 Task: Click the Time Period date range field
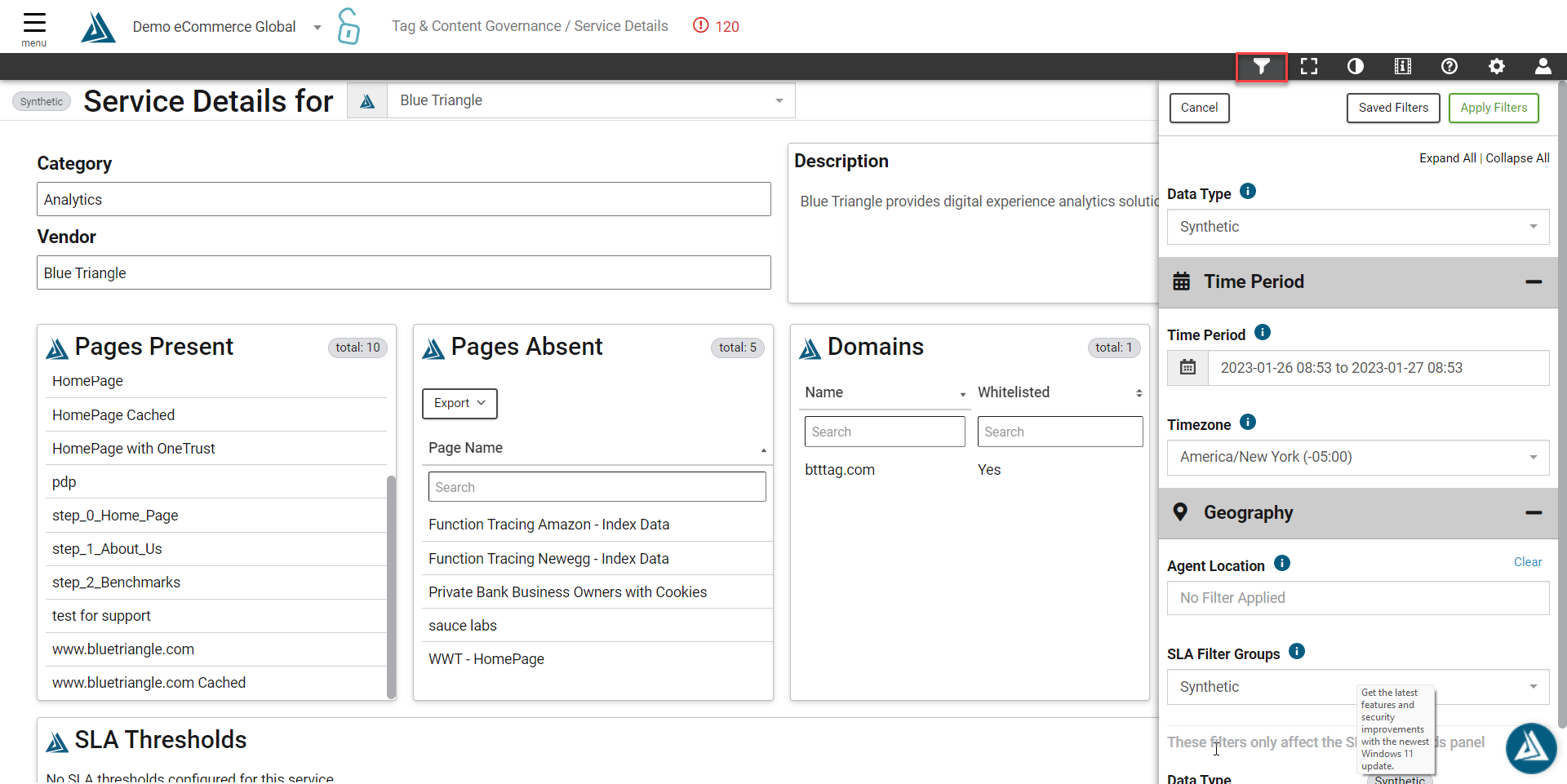[x=1378, y=368]
